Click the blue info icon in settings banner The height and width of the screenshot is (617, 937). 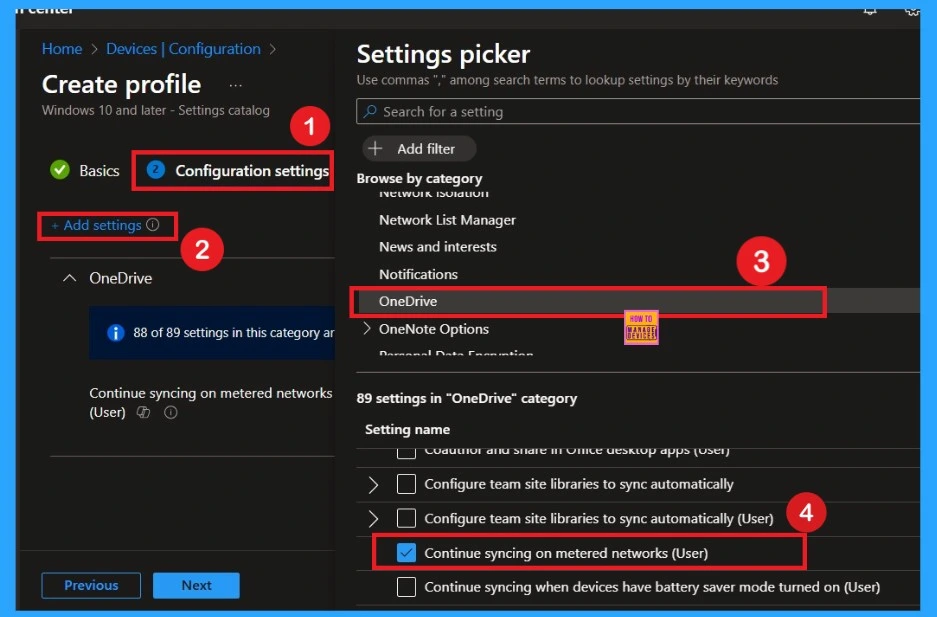115,333
